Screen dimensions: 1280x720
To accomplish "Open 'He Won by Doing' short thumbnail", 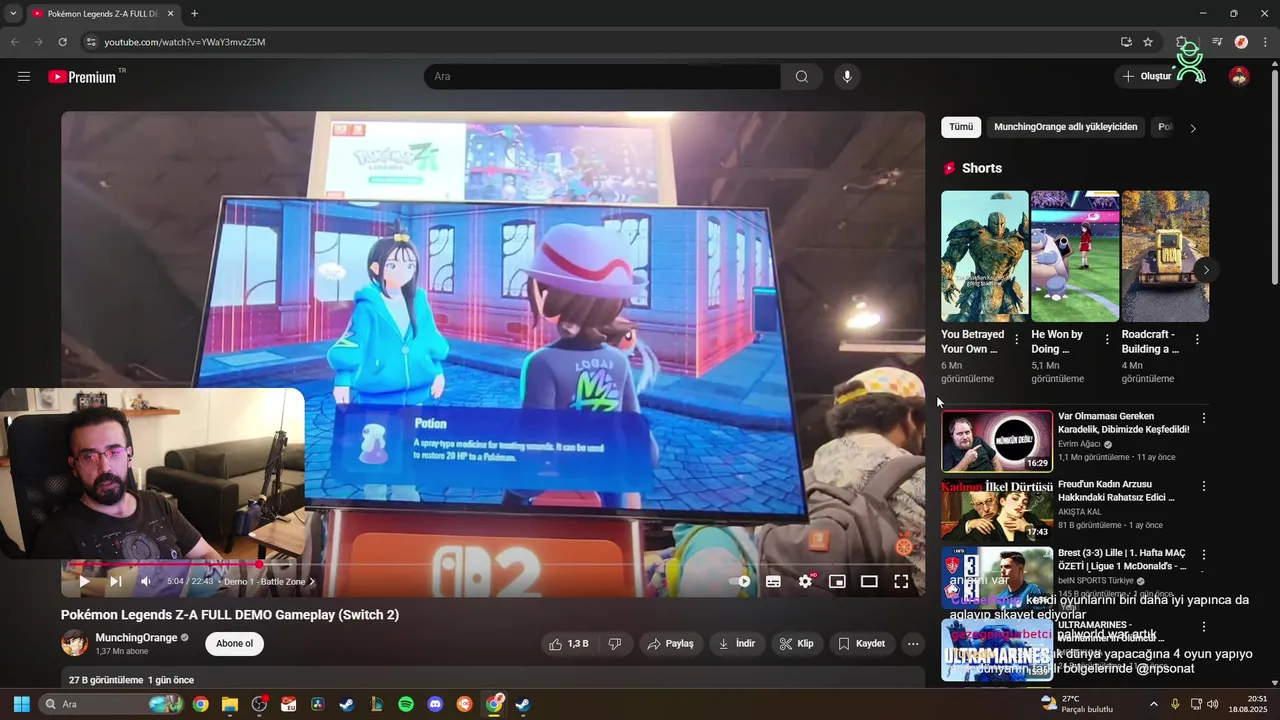I will pyautogui.click(x=1075, y=256).
